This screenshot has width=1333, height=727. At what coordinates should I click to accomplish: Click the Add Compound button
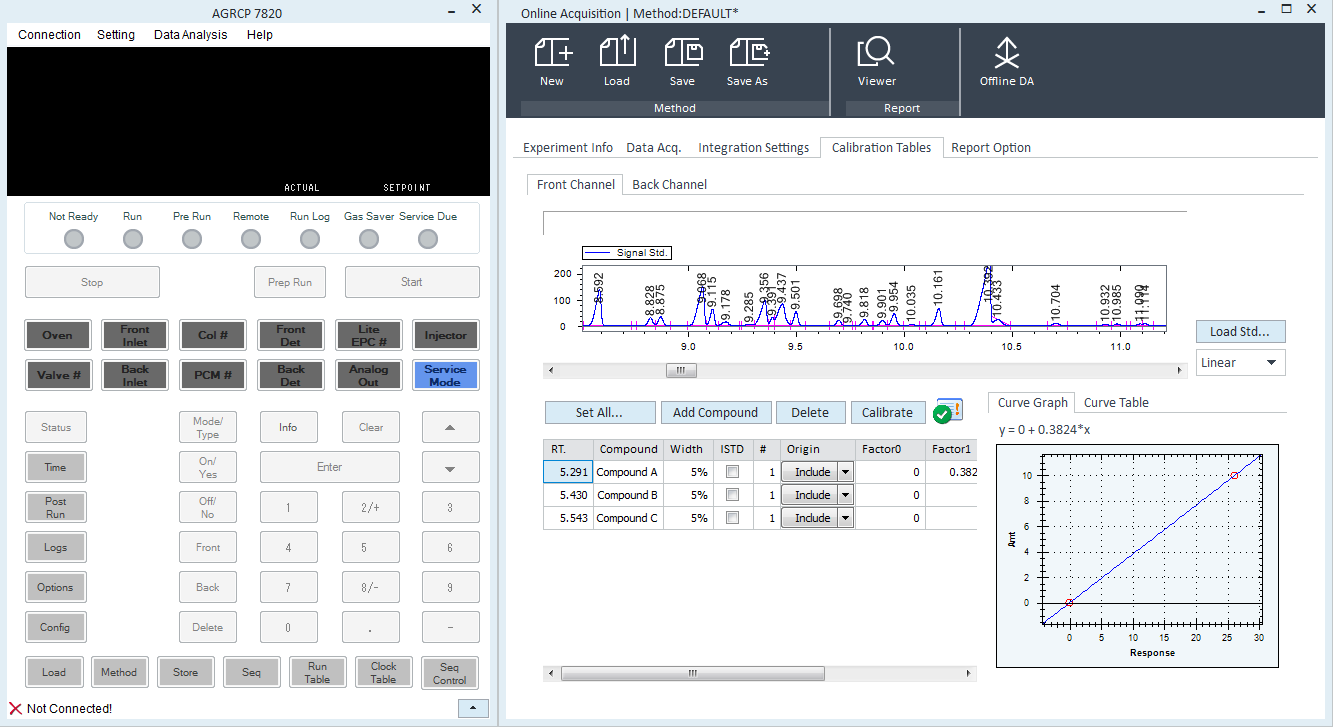tap(715, 412)
